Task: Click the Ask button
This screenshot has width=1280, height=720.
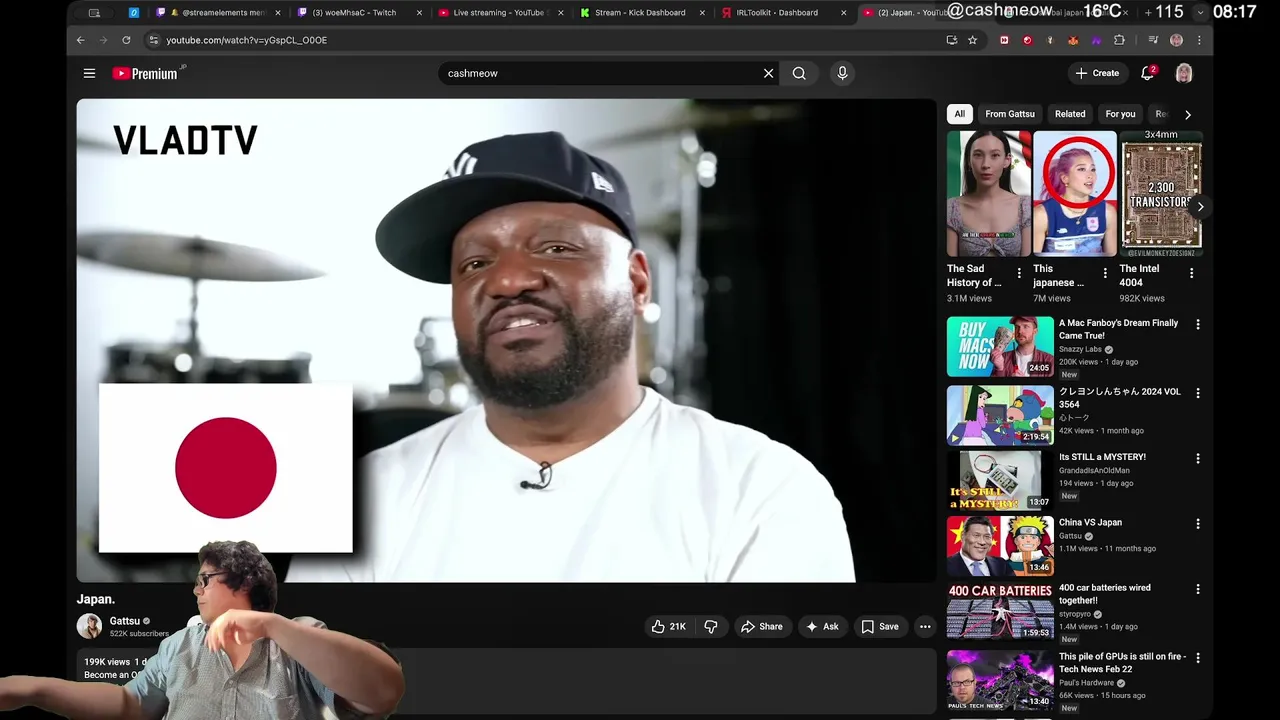Action: coord(822,627)
